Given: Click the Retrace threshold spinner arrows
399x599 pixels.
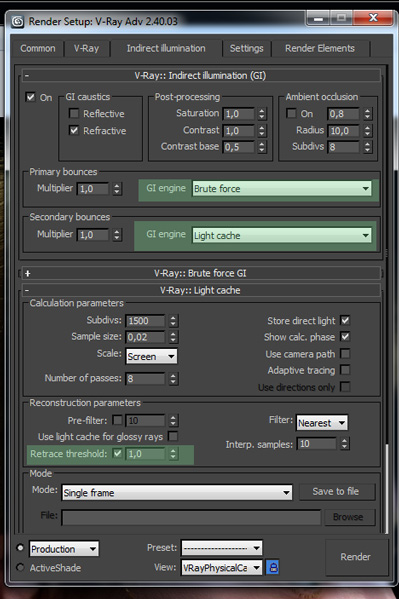Looking at the screenshot, I should 174,454.
